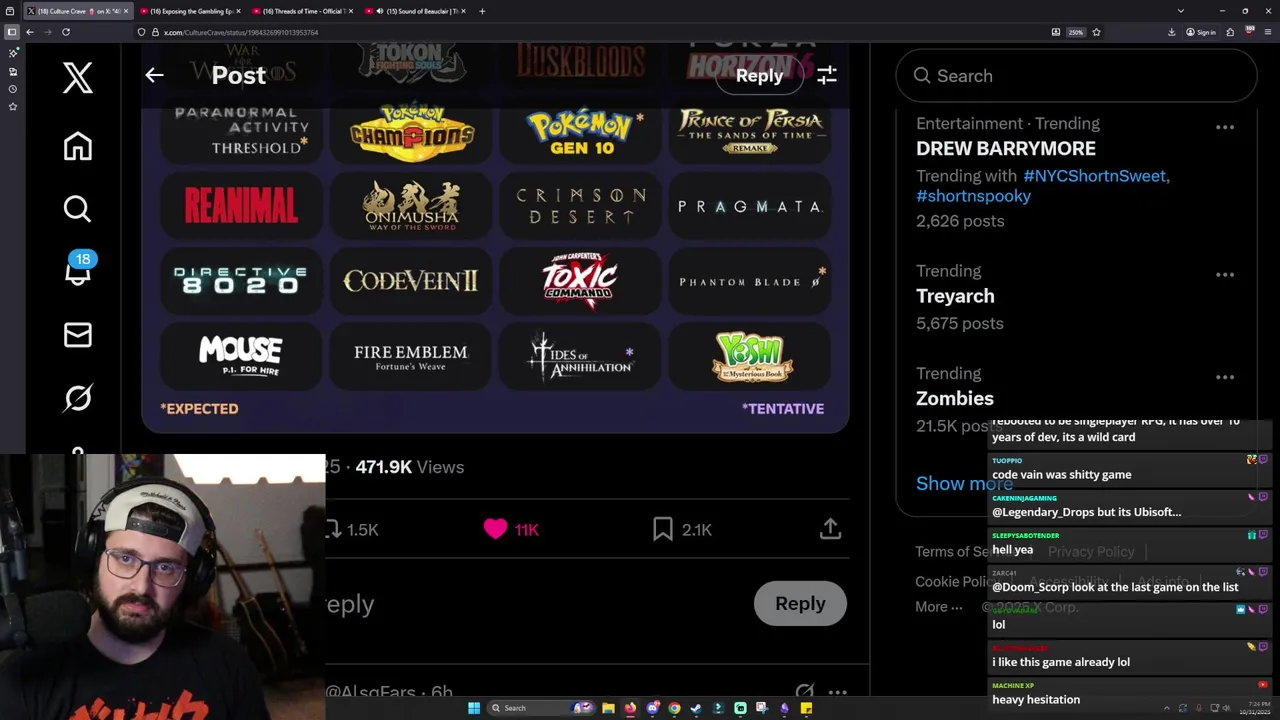Click the repost icon with 1.5K

(x=334, y=529)
